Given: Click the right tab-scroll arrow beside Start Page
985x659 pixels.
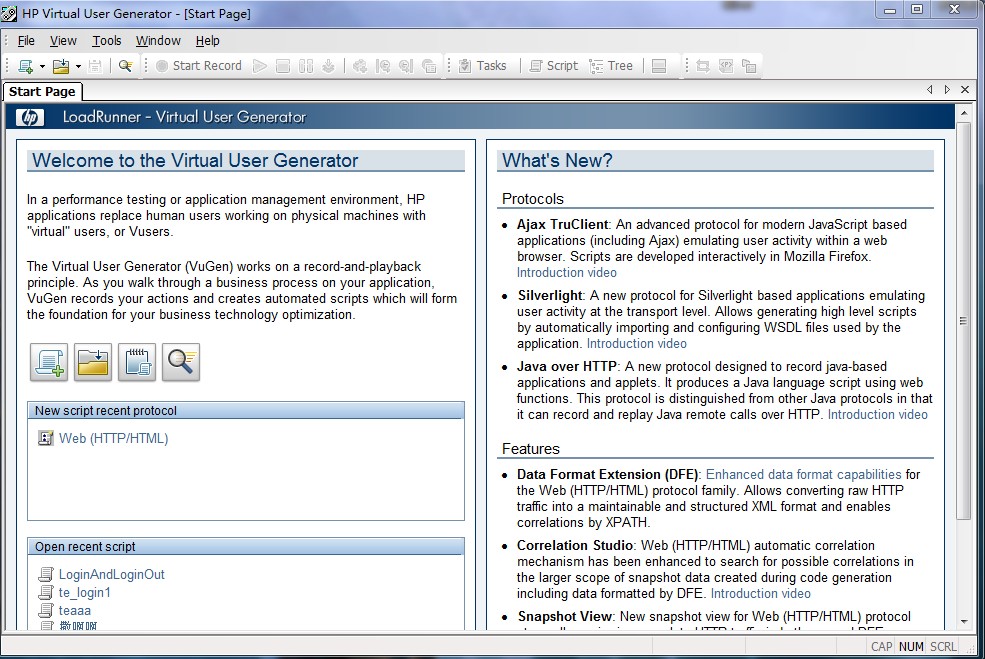Looking at the screenshot, I should pyautogui.click(x=947, y=90).
